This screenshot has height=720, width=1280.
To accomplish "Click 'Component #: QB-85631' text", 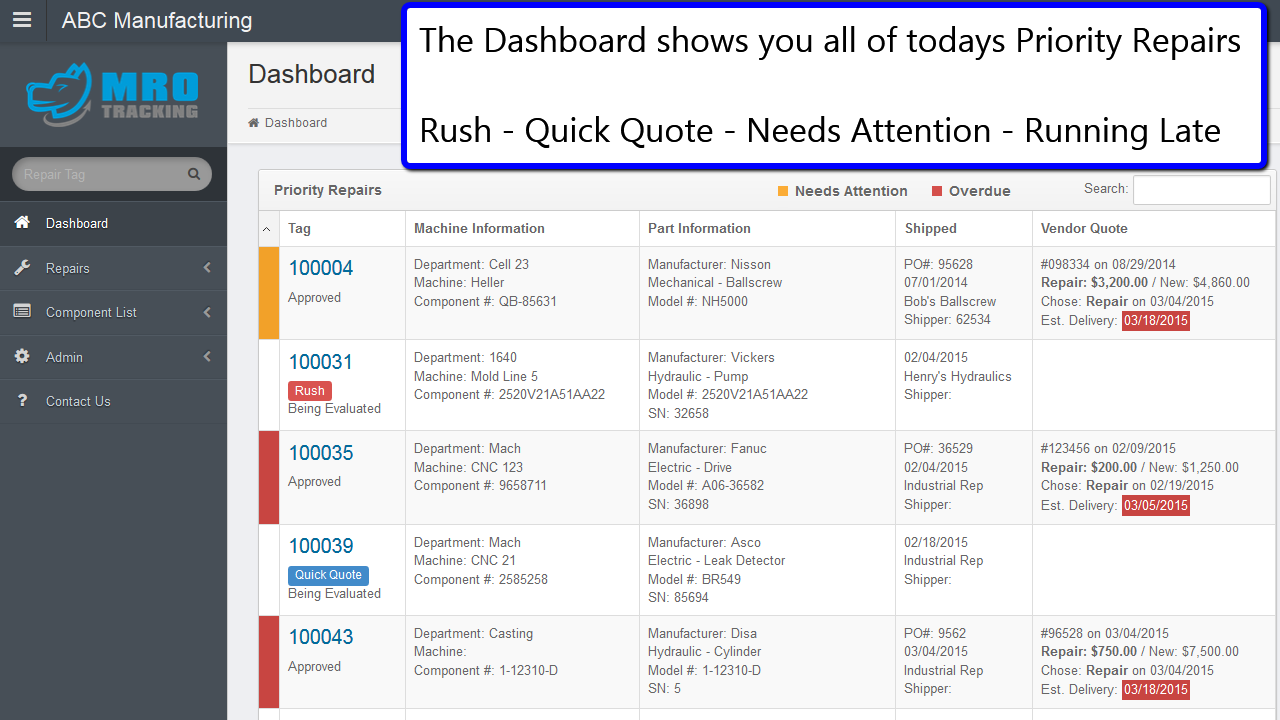I will [x=485, y=301].
